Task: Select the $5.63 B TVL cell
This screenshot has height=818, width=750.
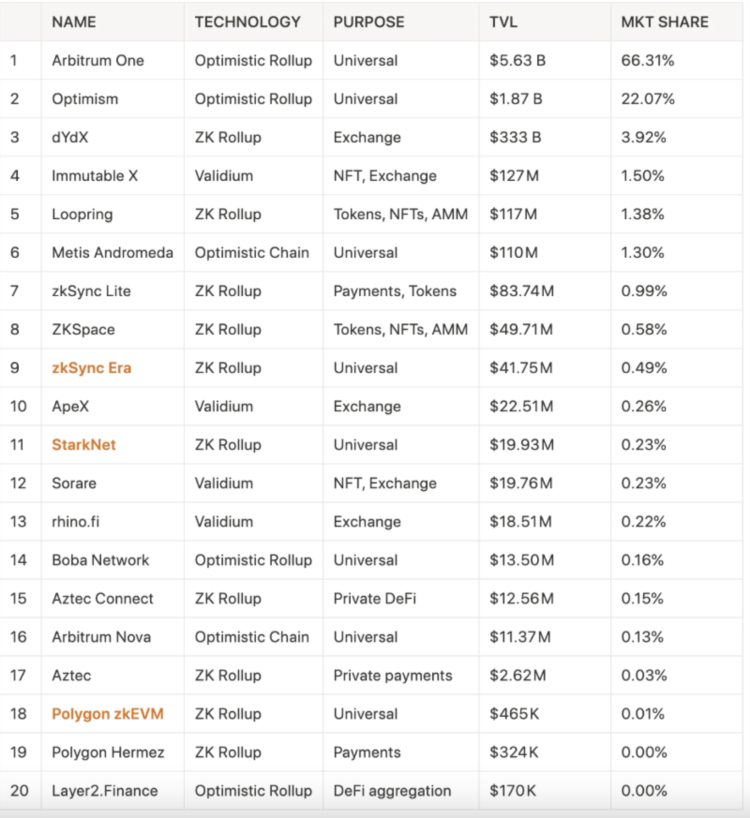Action: pos(517,60)
